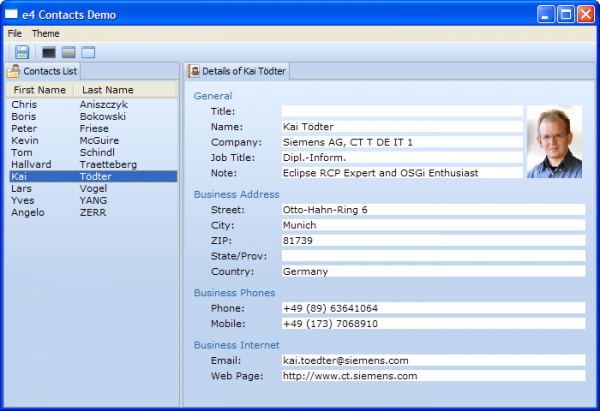Screen dimensions: 600x411
Task: Click the Details tab contact icon
Action: click(x=194, y=71)
